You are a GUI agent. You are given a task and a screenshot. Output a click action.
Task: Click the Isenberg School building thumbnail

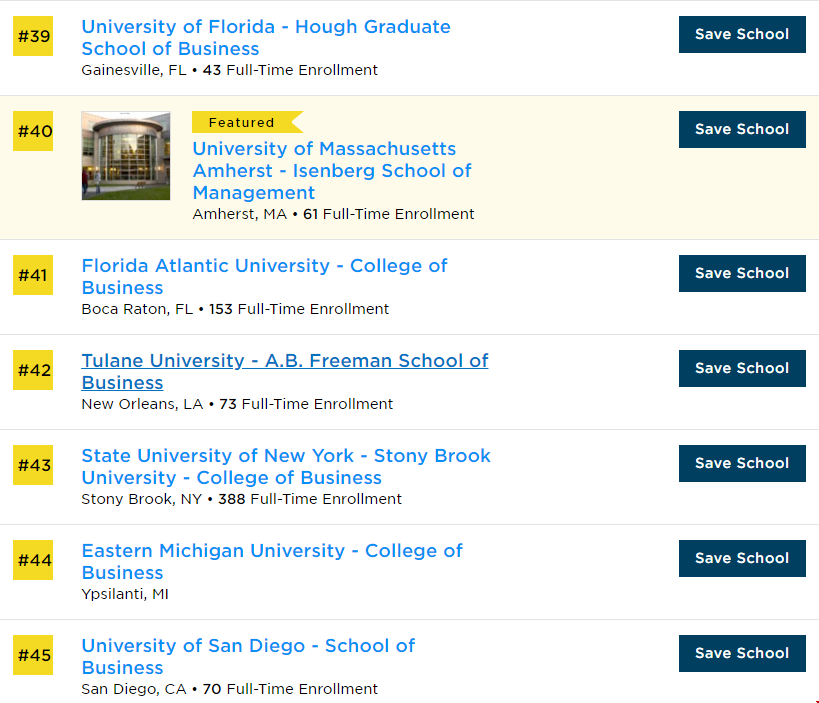point(126,156)
